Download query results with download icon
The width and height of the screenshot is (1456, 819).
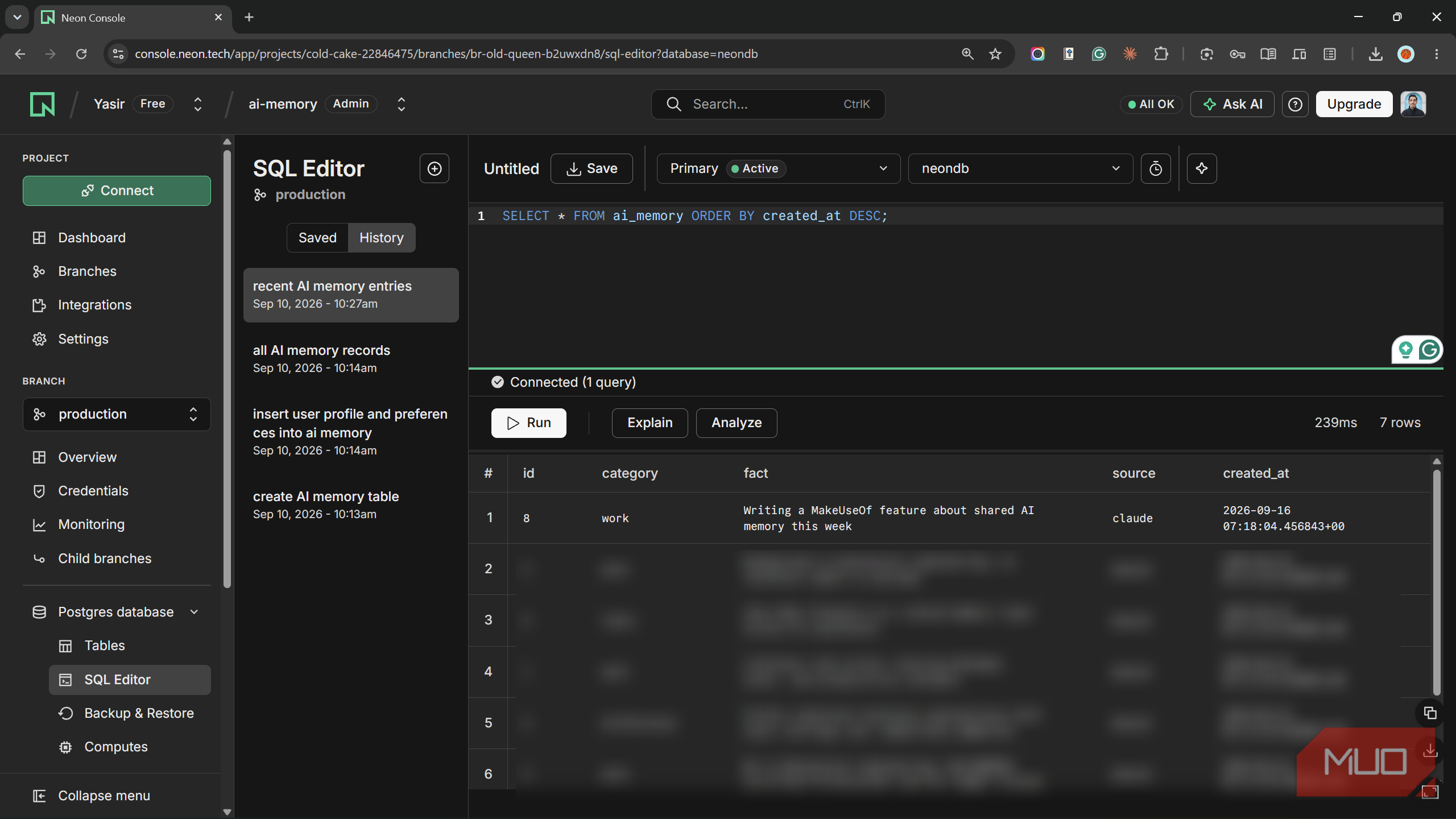click(1430, 752)
